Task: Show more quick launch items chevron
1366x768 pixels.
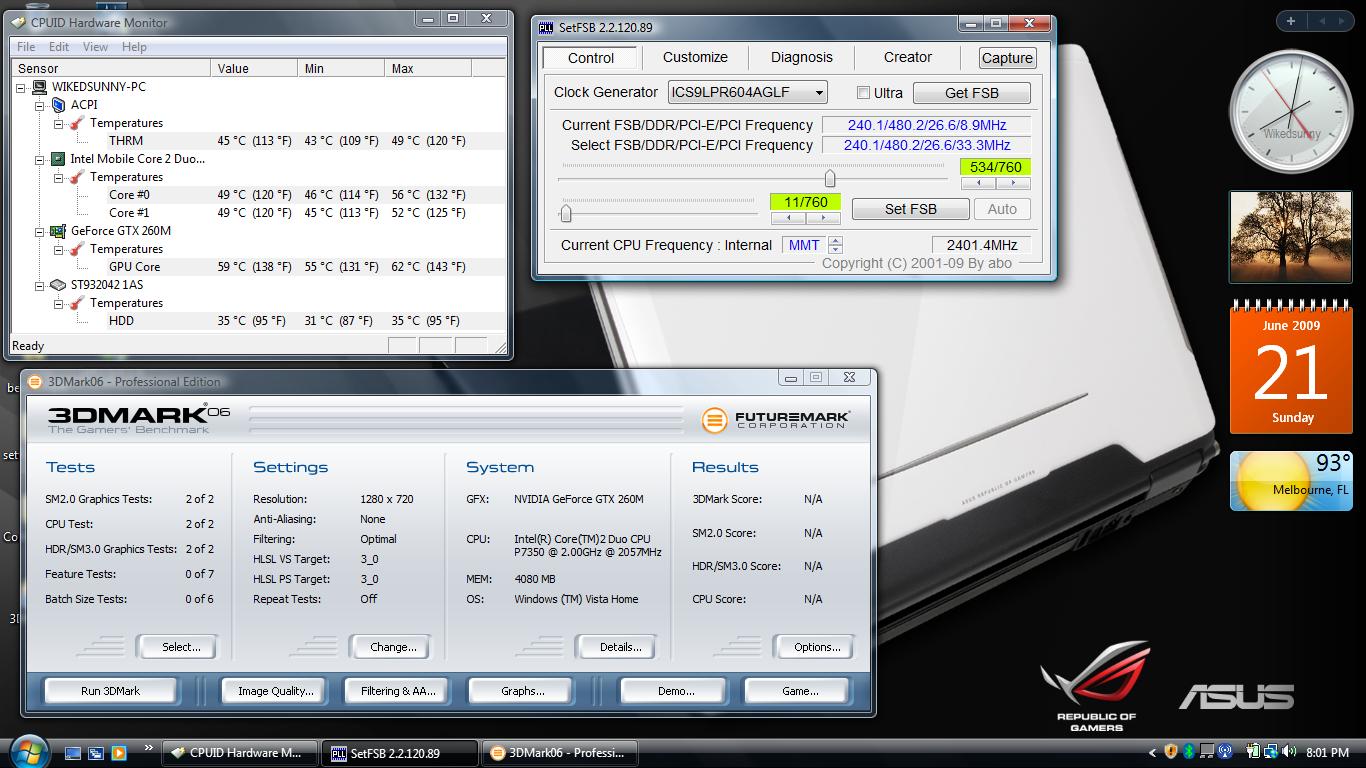Action: pos(149,747)
